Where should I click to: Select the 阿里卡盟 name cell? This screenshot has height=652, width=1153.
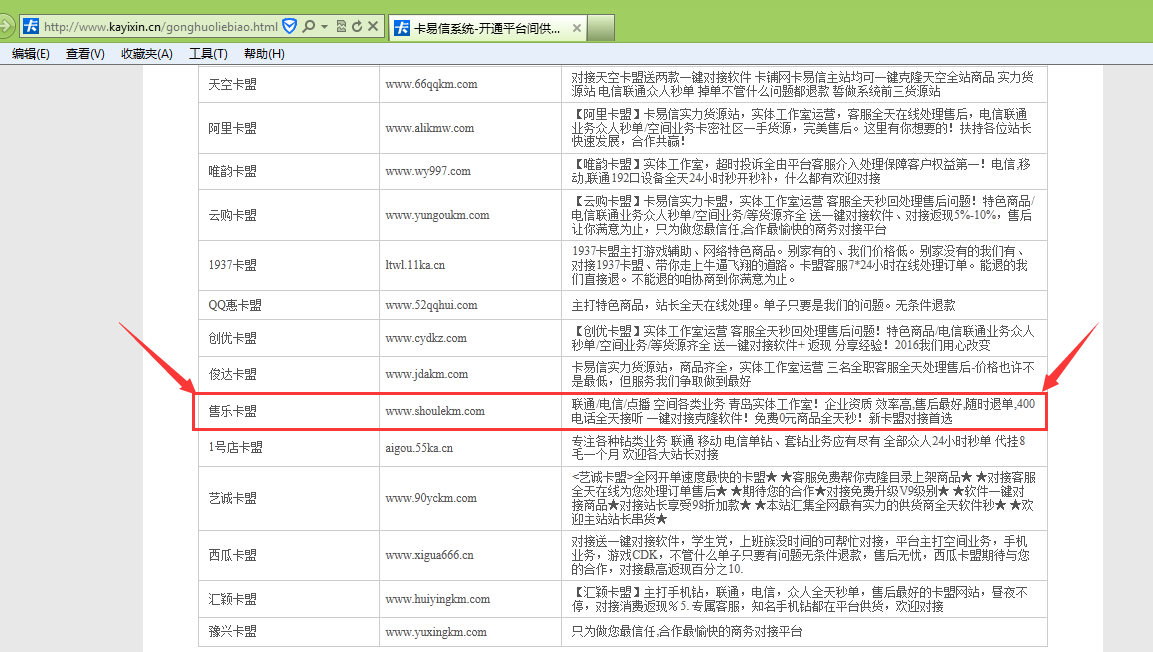[289, 128]
